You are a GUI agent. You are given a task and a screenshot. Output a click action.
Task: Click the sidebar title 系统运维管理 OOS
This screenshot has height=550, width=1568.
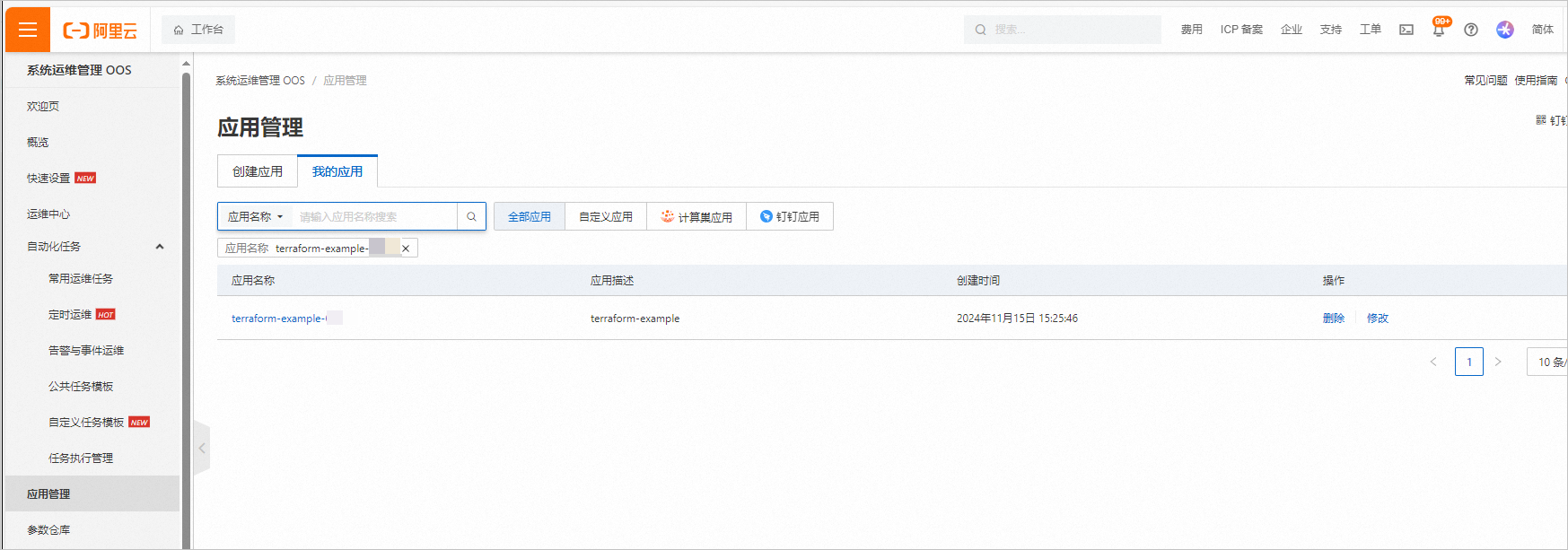tap(79, 70)
